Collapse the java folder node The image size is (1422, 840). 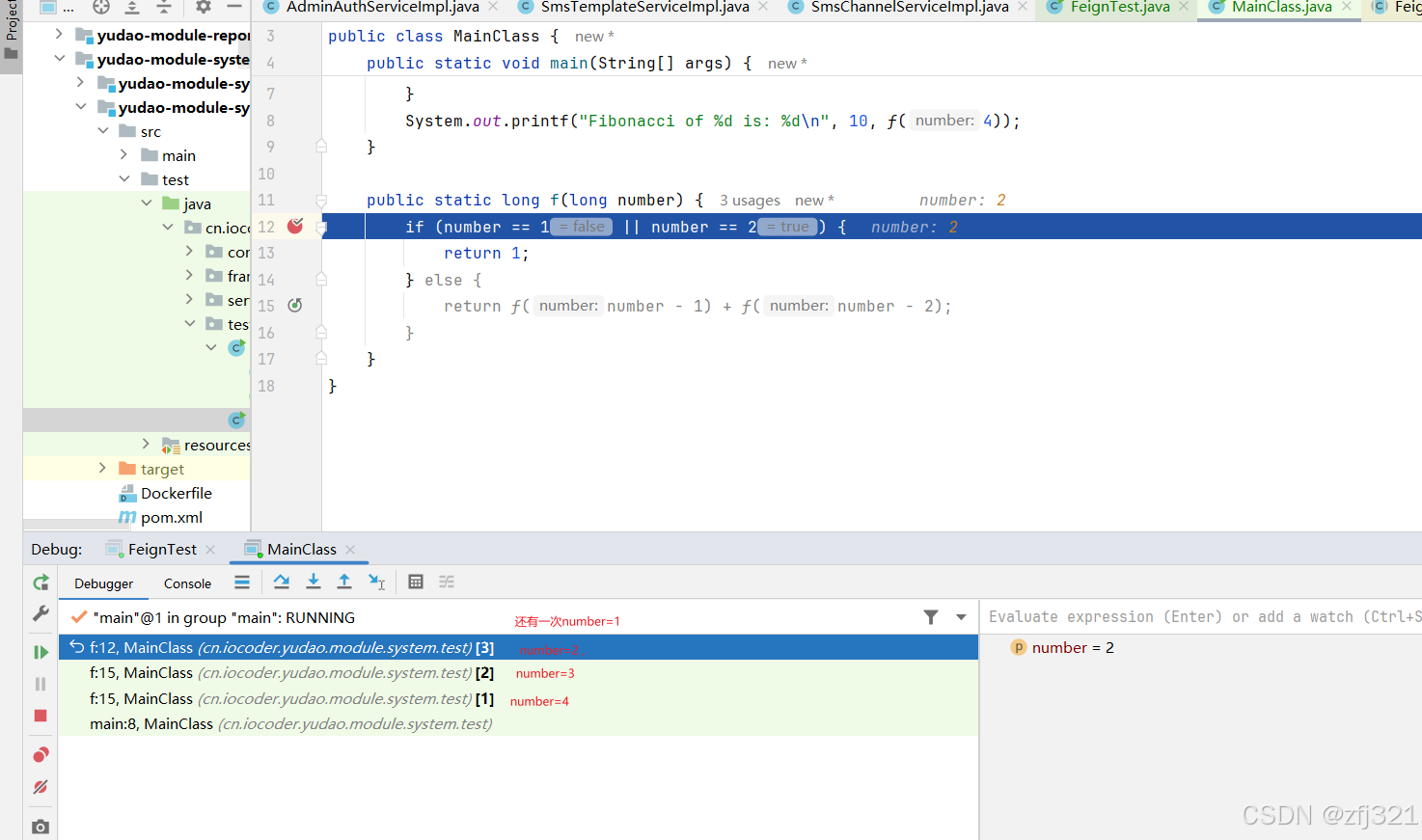point(146,203)
